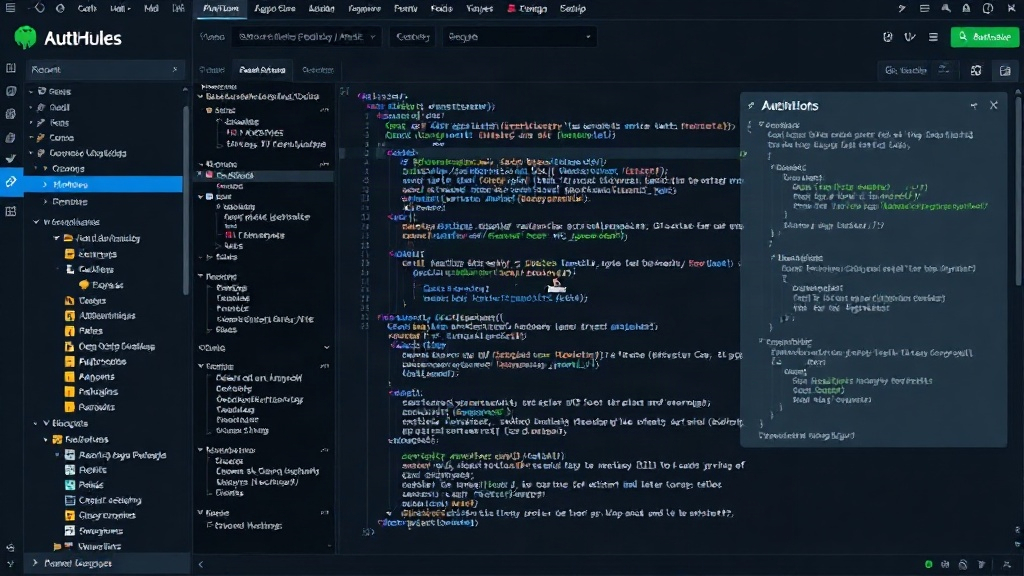Click the back arrow icon in the top bar

pos(40,8)
